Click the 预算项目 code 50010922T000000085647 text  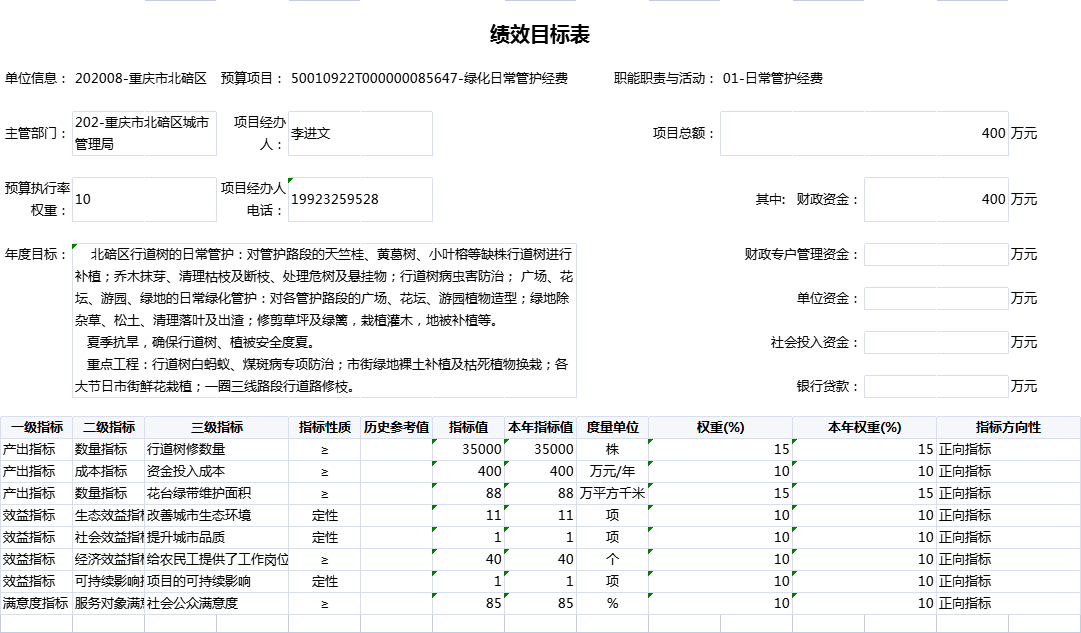pos(375,79)
